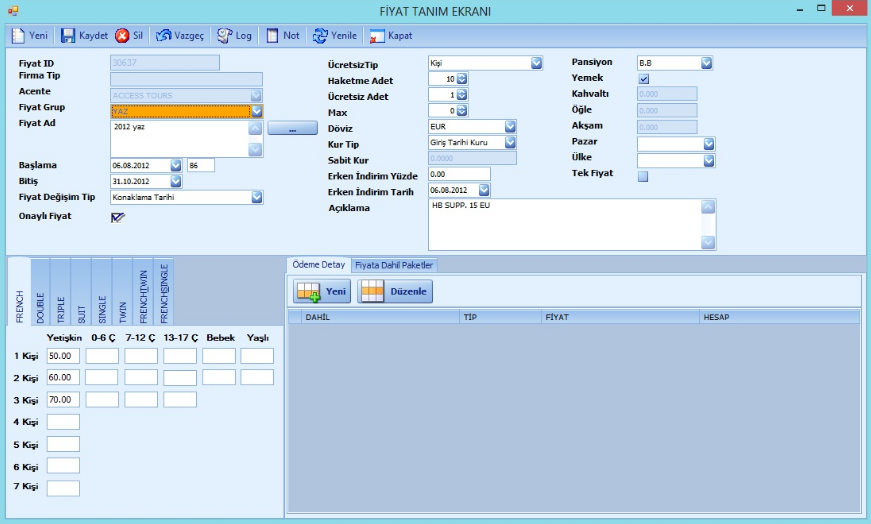
Task: Open the Not notepad icon
Action: pos(272,36)
